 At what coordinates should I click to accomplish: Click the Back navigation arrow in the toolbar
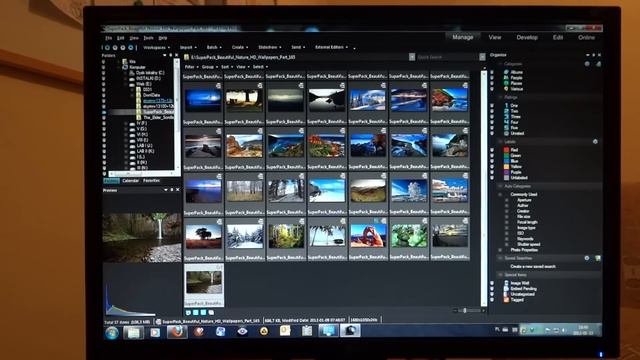pos(107,48)
